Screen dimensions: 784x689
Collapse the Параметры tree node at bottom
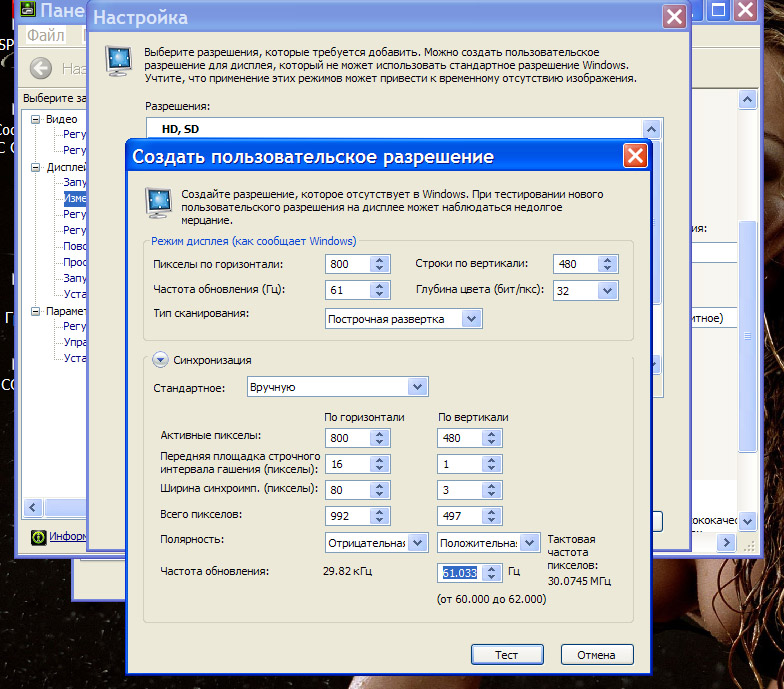click(37, 311)
